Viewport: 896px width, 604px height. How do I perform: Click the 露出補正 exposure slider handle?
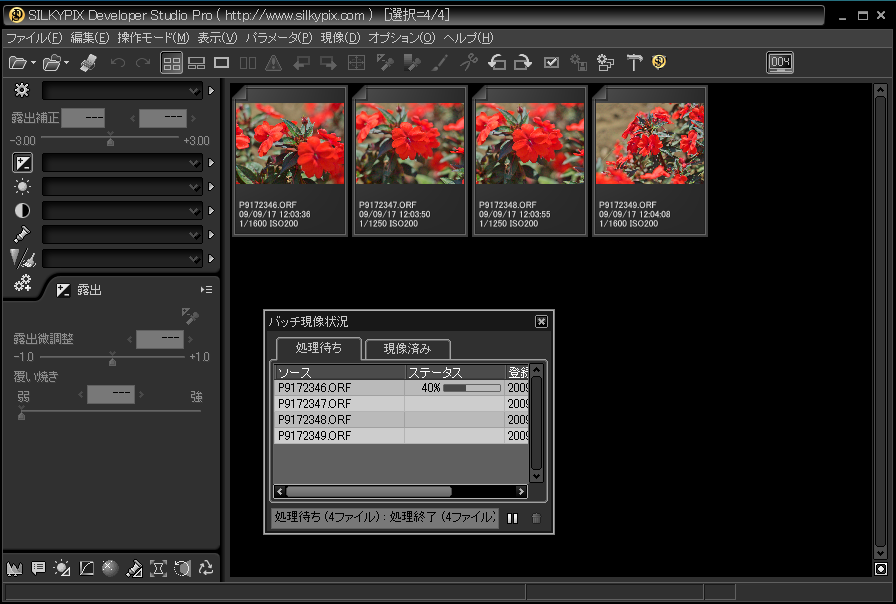[110, 141]
